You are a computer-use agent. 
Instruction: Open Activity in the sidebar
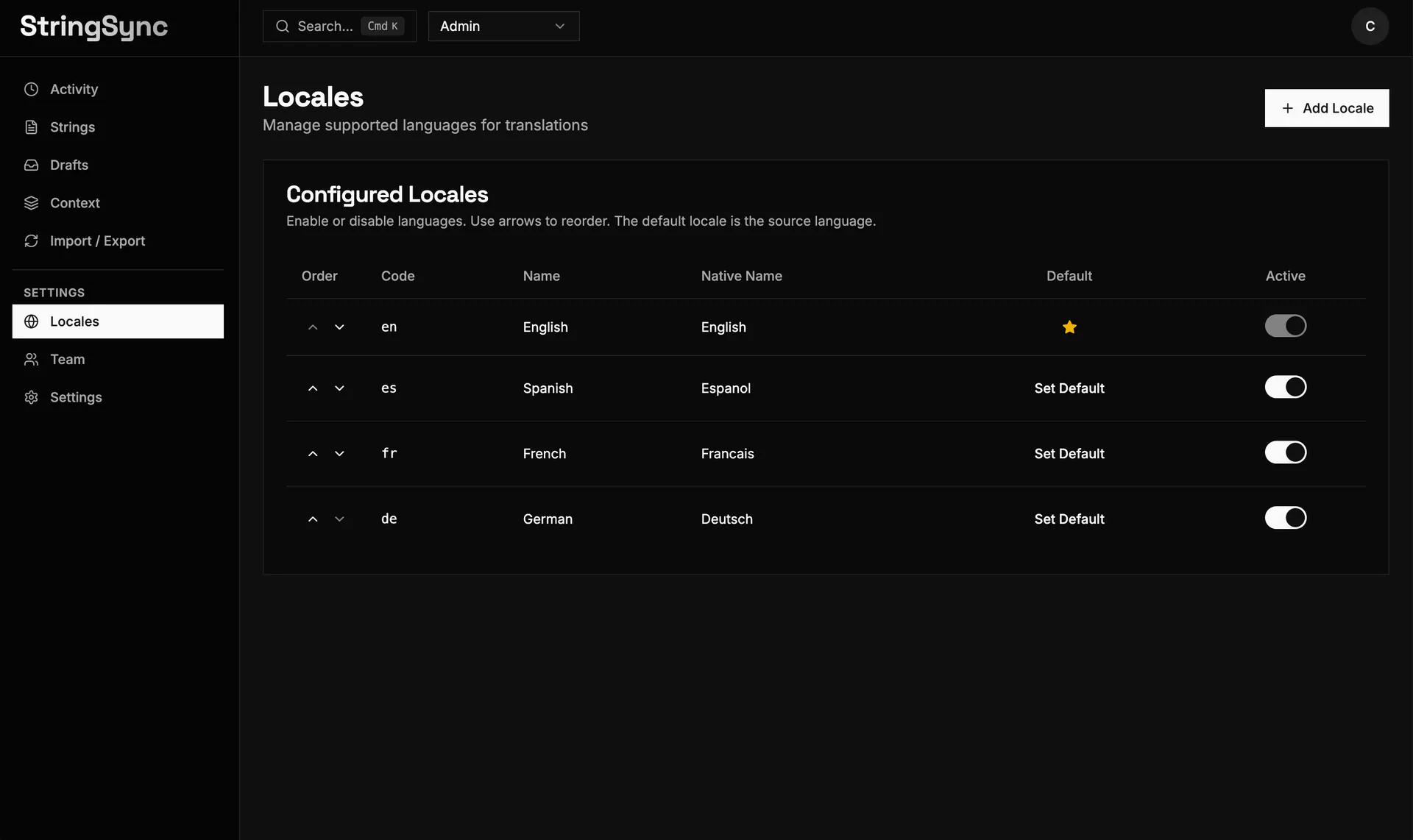point(118,89)
